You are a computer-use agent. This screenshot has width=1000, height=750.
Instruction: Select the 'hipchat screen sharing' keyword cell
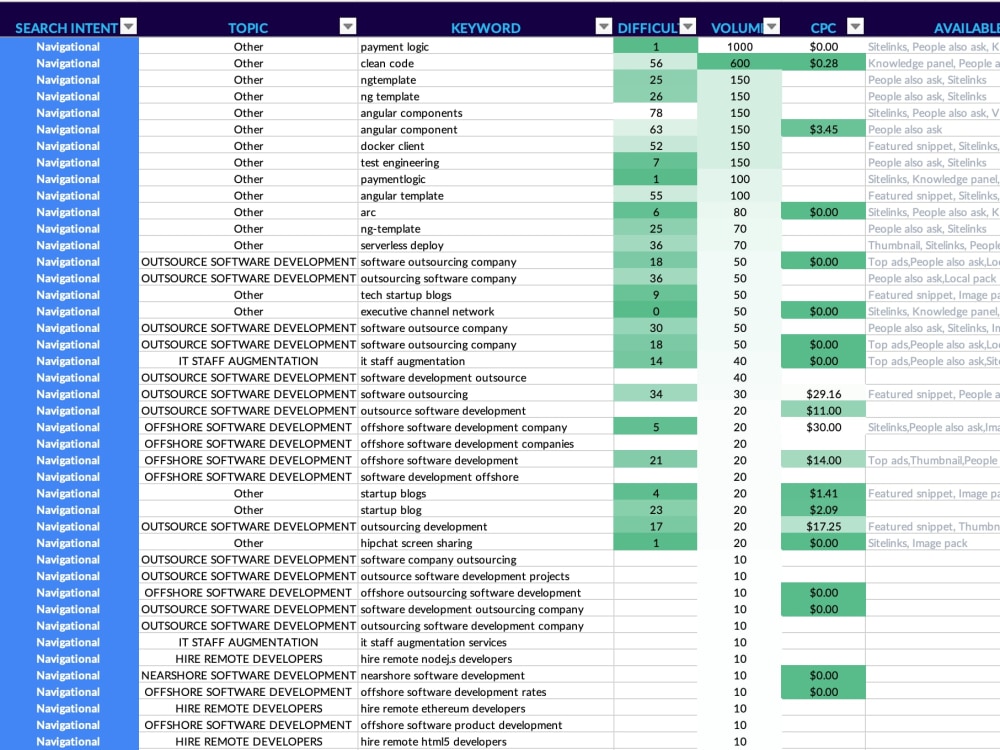point(485,543)
